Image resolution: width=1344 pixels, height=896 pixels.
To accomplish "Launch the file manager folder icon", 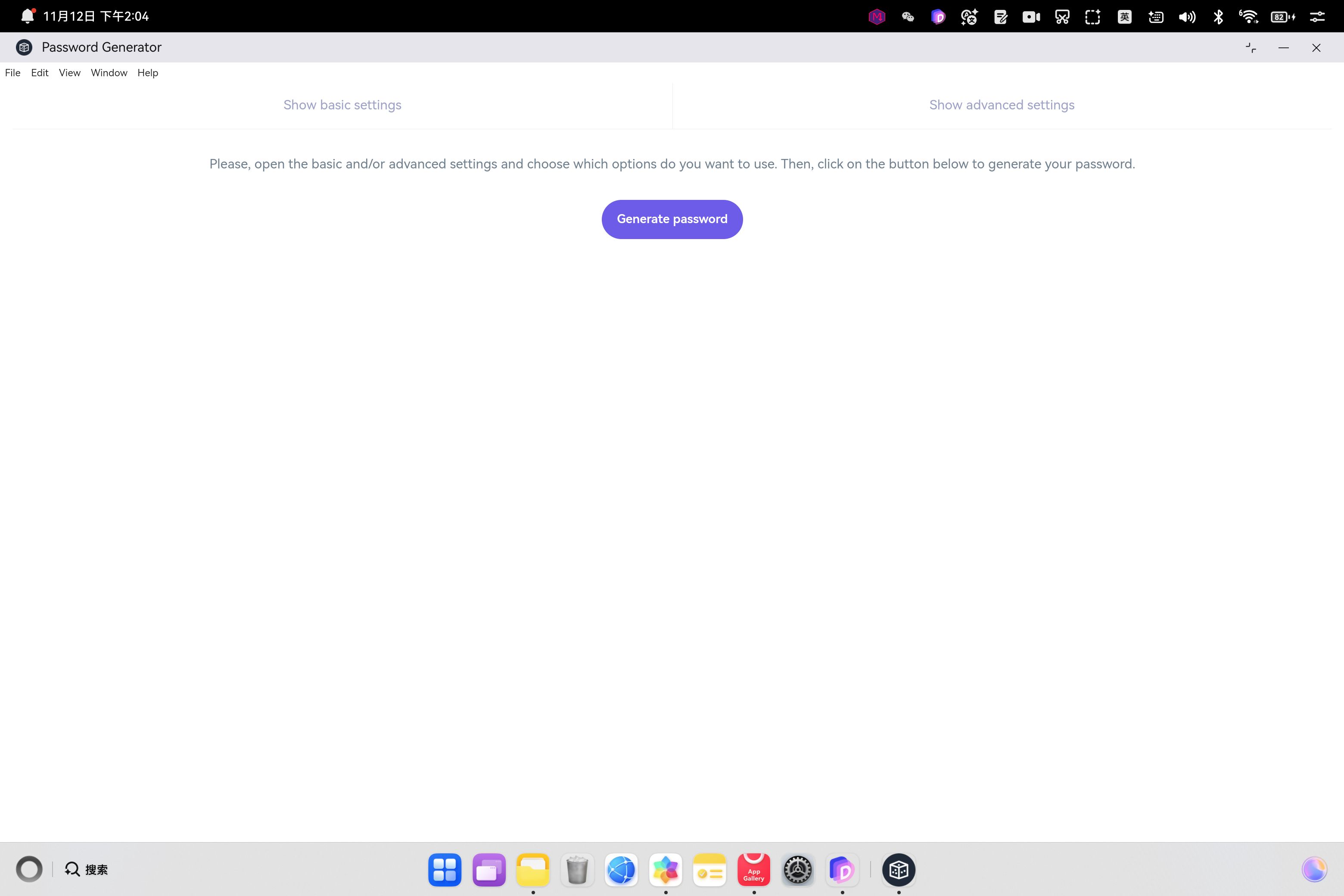I will [532, 870].
